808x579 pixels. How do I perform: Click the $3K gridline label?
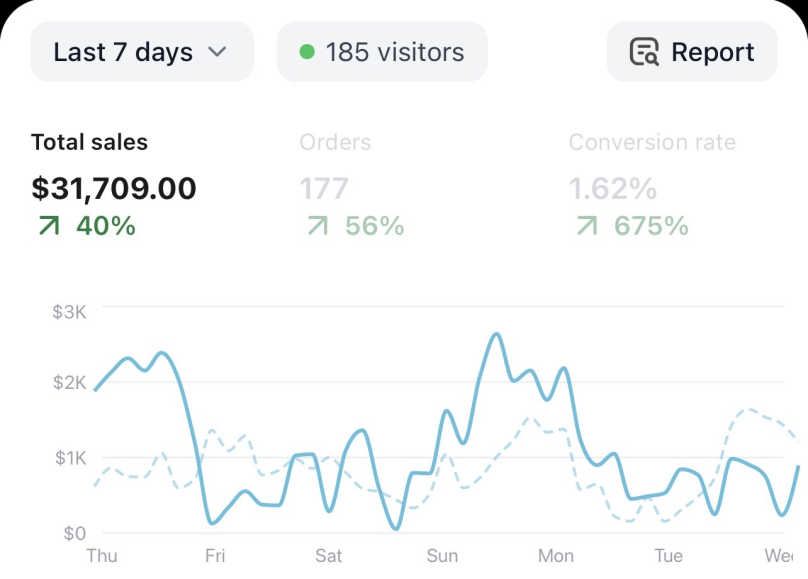[x=69, y=312]
